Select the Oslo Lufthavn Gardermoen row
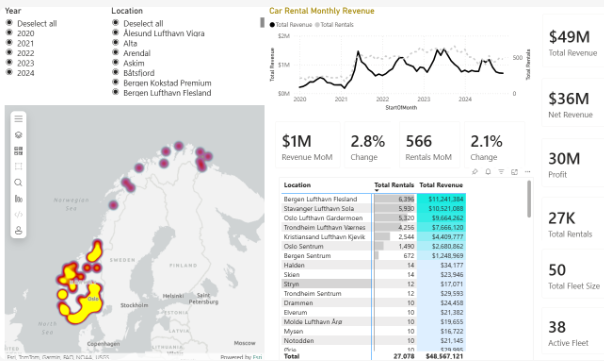Viewport: 604px width, 361px height. pos(374,218)
